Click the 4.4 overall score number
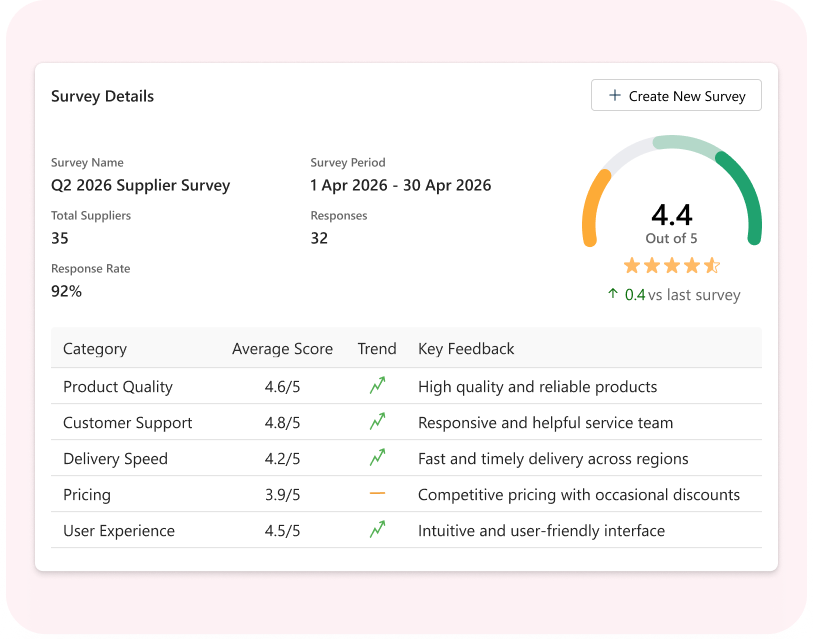Viewport: 813px width, 639px height. (671, 215)
